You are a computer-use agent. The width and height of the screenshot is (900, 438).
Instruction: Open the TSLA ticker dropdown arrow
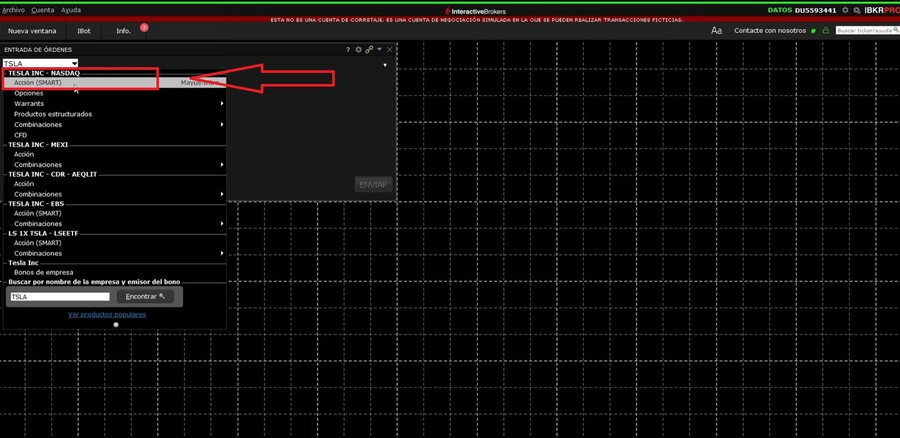point(74,63)
